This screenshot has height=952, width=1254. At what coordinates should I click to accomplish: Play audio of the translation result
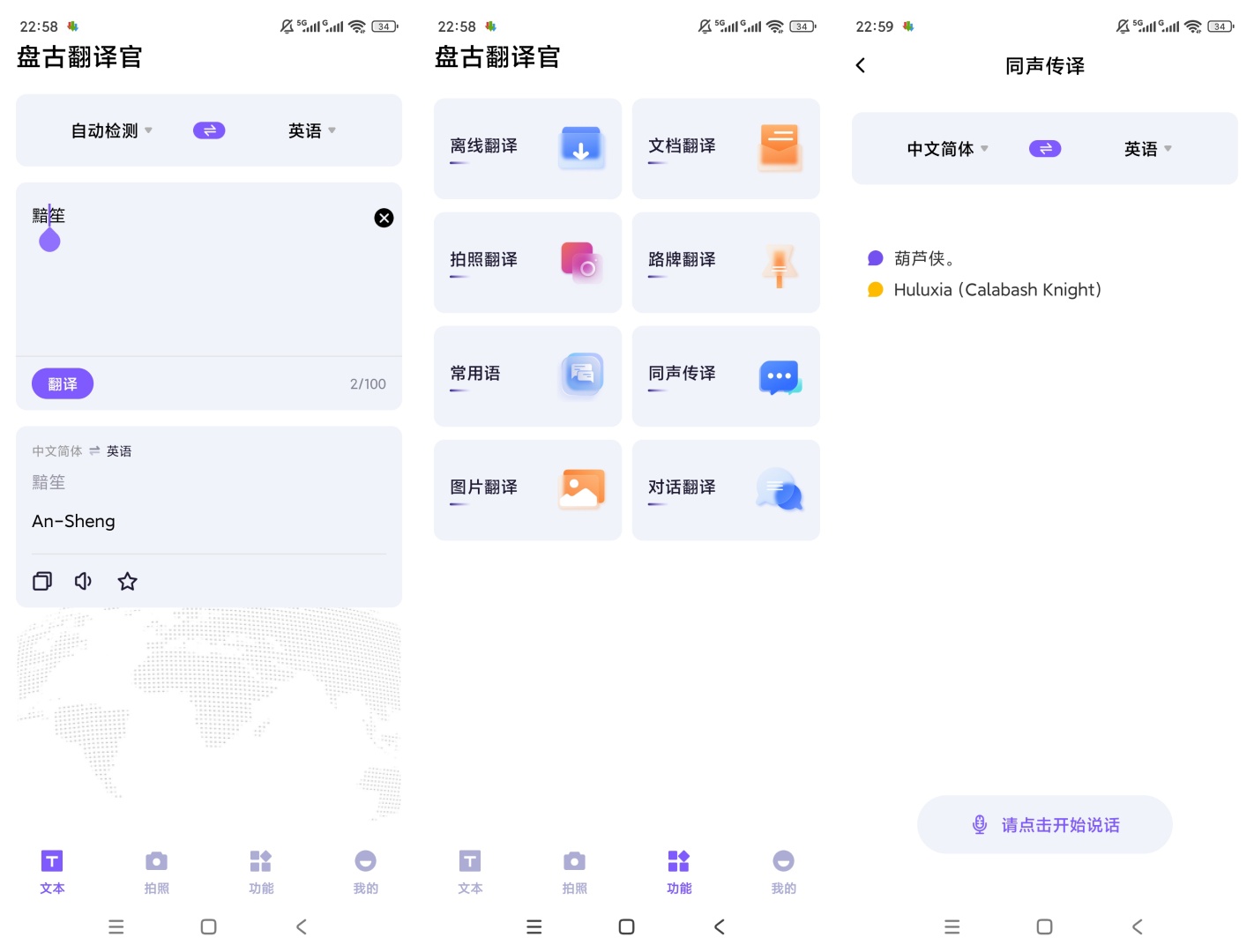pos(84,581)
